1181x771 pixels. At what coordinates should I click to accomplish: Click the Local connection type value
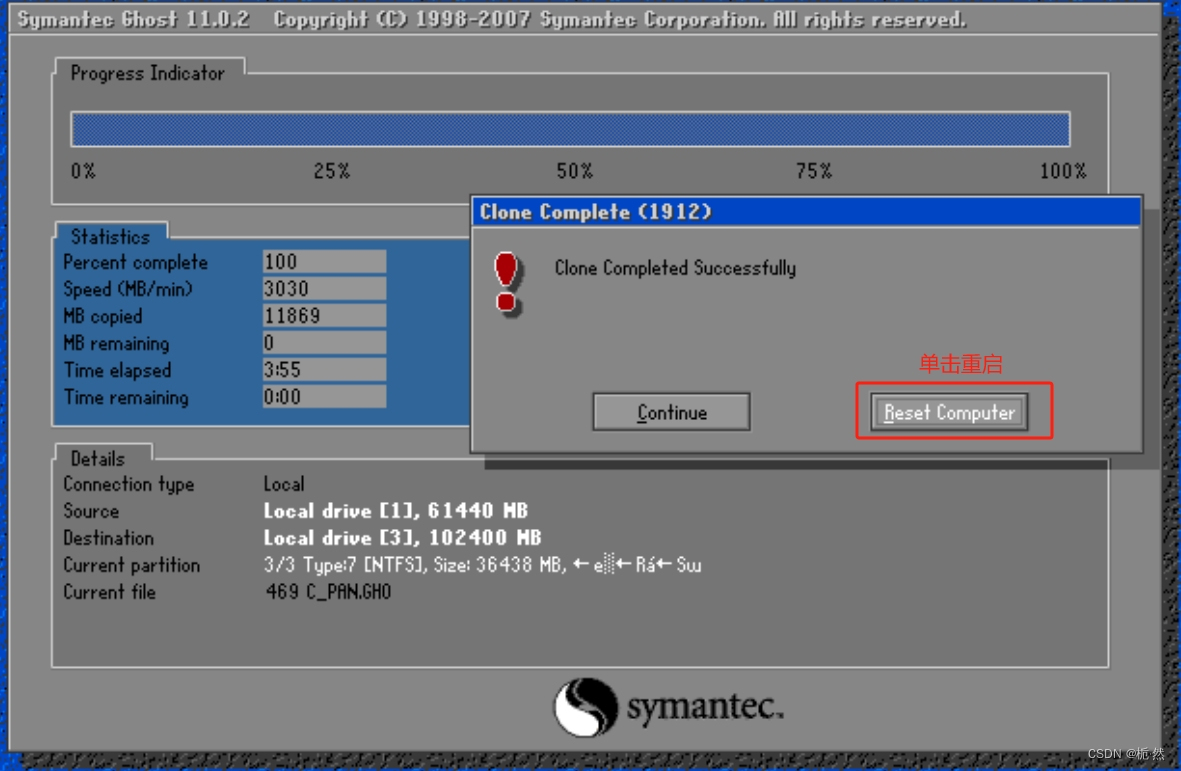[x=284, y=484]
